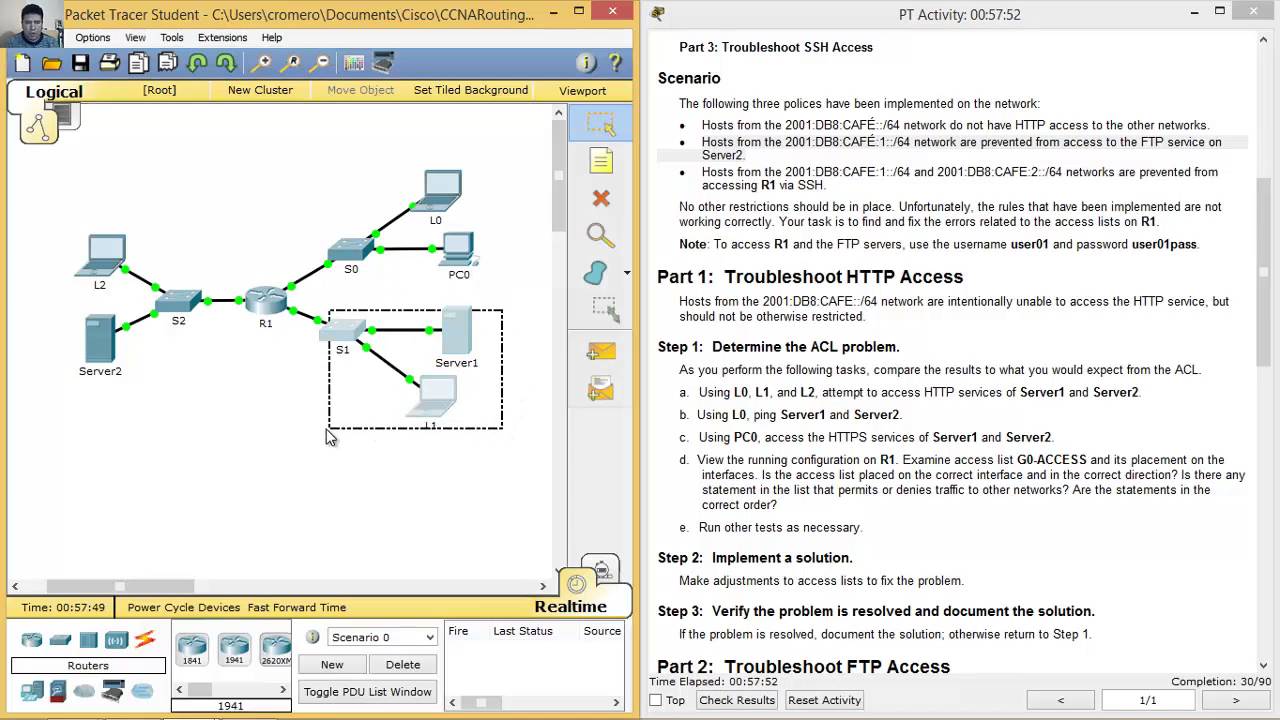
Task: Click Server1 in the topology
Action: 456,331
